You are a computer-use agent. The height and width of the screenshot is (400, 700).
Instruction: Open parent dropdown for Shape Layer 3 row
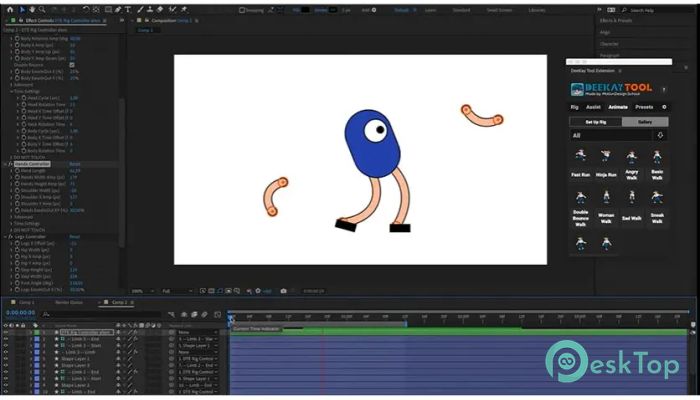pyautogui.click(x=197, y=366)
